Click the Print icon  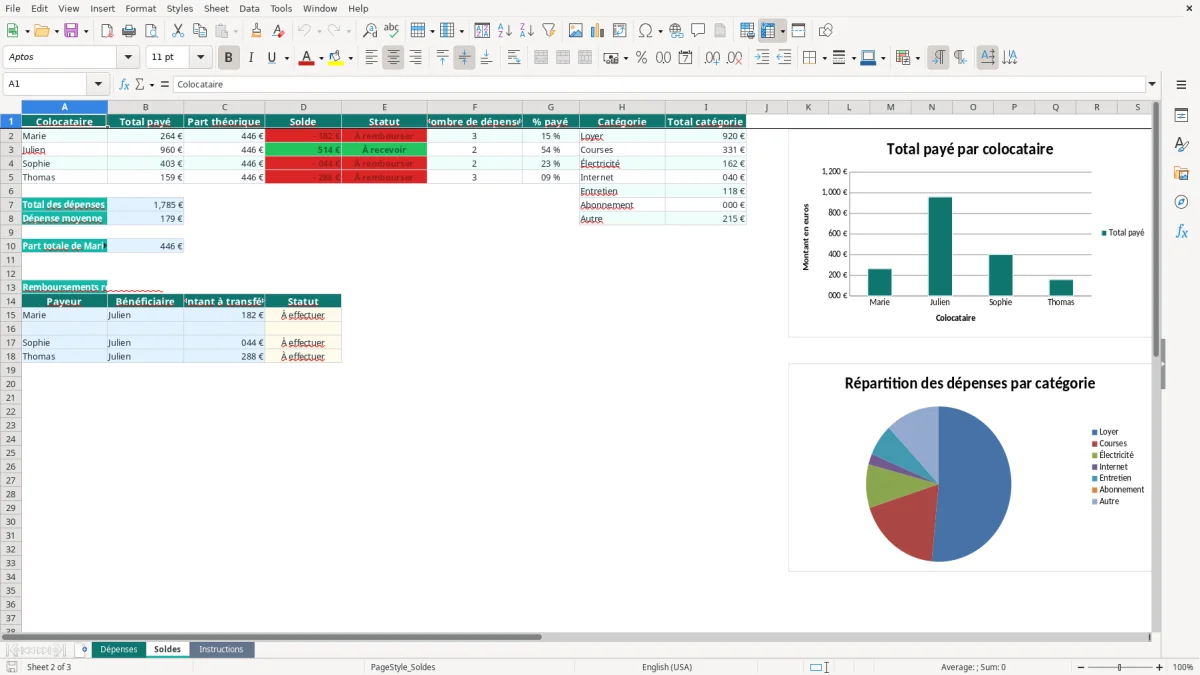129,31
